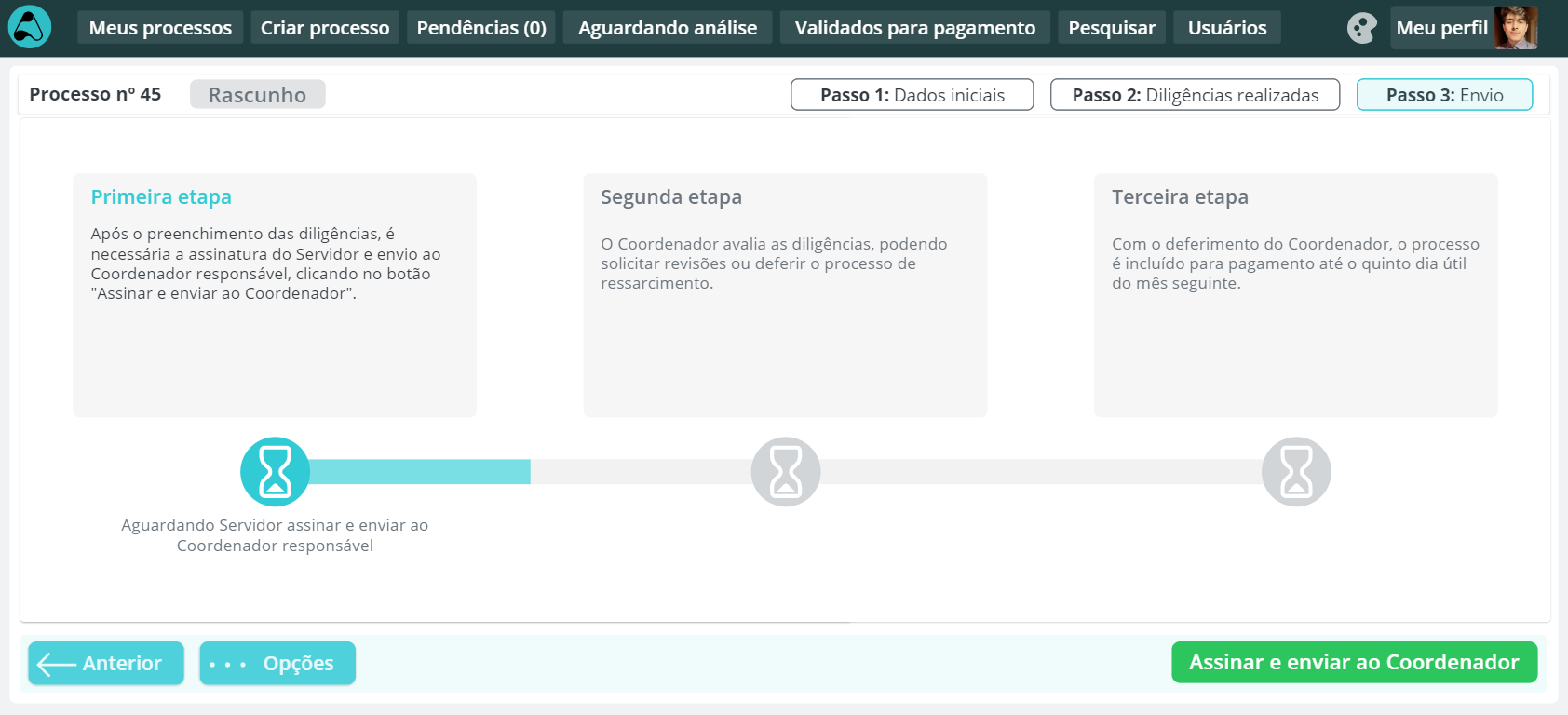
Task: Open the color theme palette icon
Action: (x=1361, y=28)
